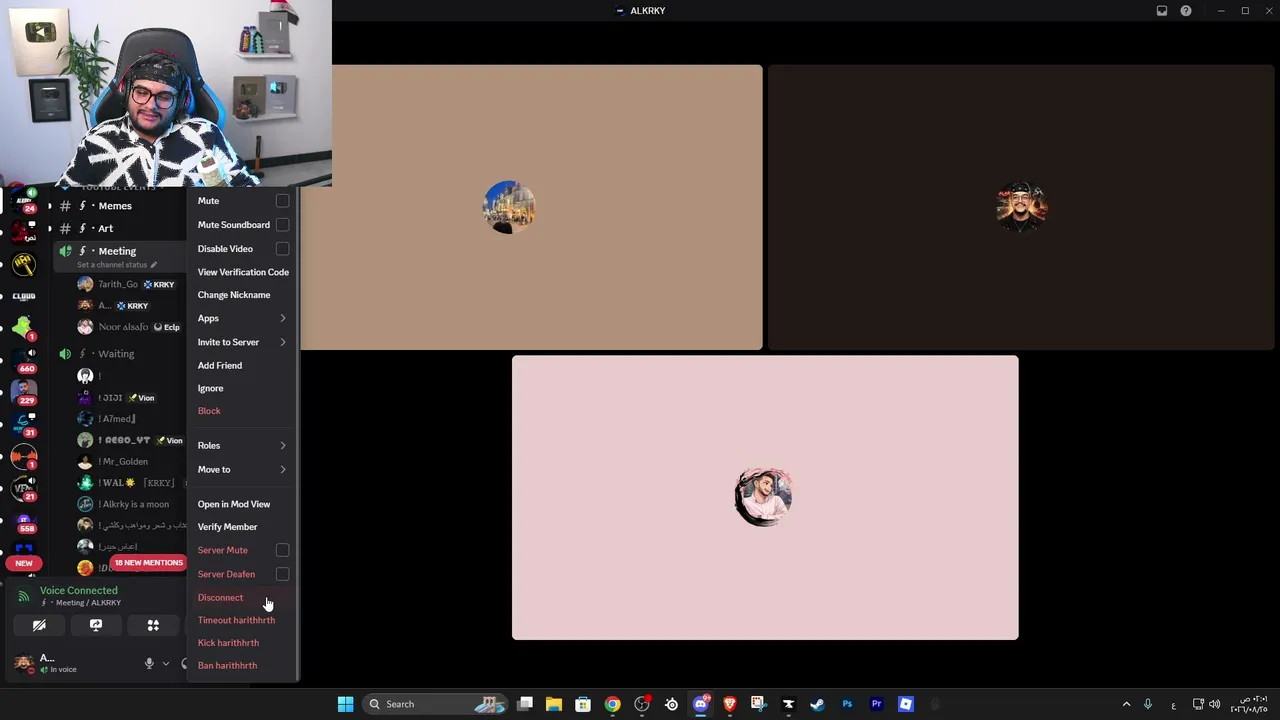1280x720 pixels.
Task: Open Premiere Pro from the taskbar
Action: click(876, 704)
